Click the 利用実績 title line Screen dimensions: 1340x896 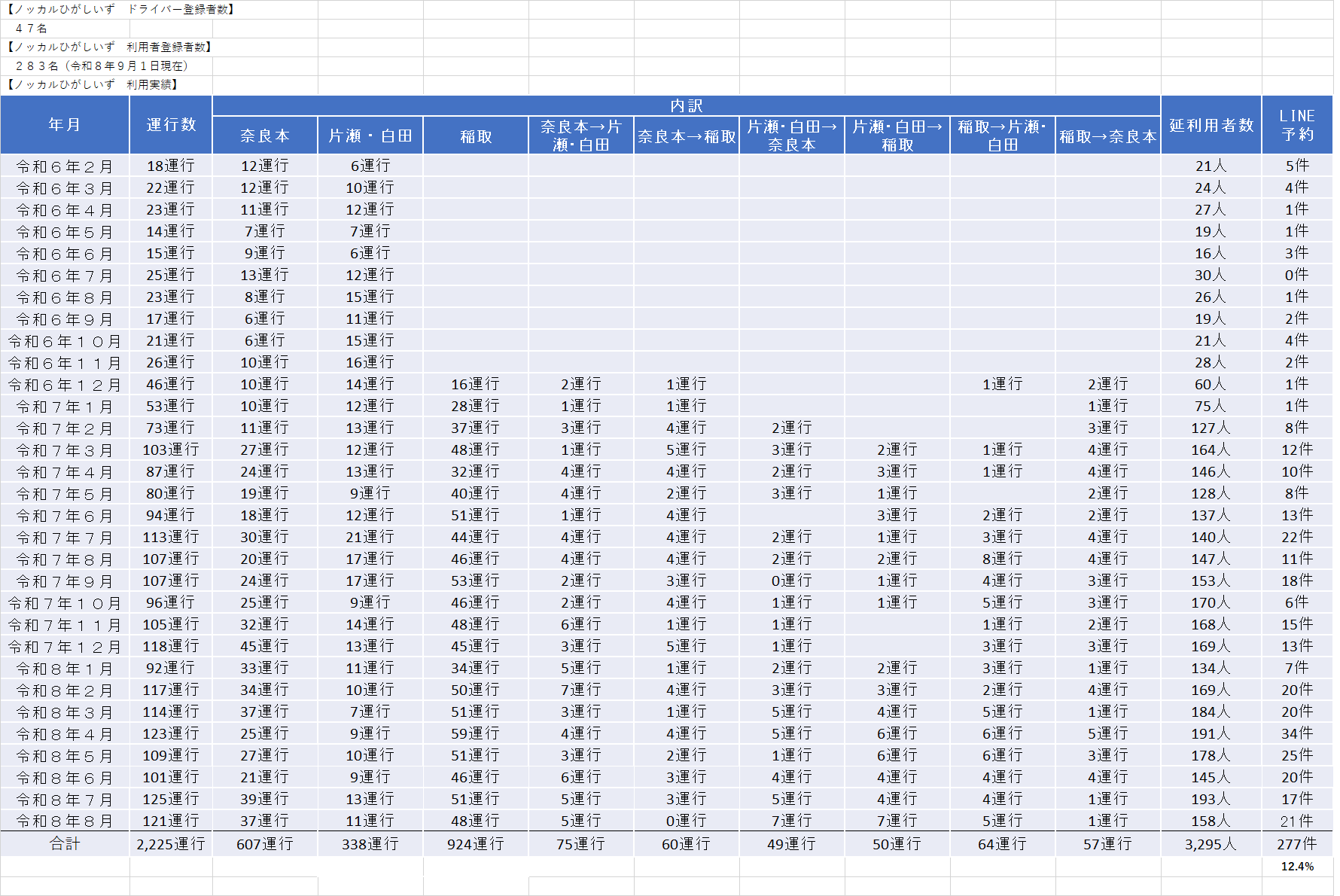[x=93, y=84]
